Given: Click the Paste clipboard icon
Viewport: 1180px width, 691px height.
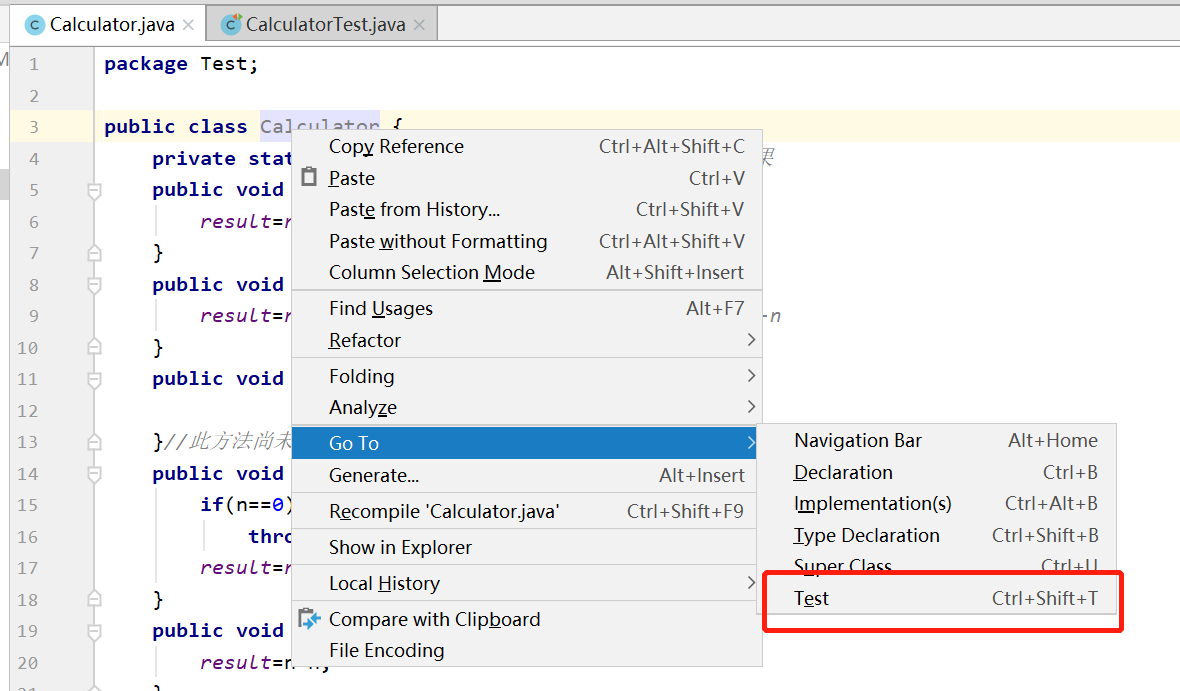Looking at the screenshot, I should [309, 177].
